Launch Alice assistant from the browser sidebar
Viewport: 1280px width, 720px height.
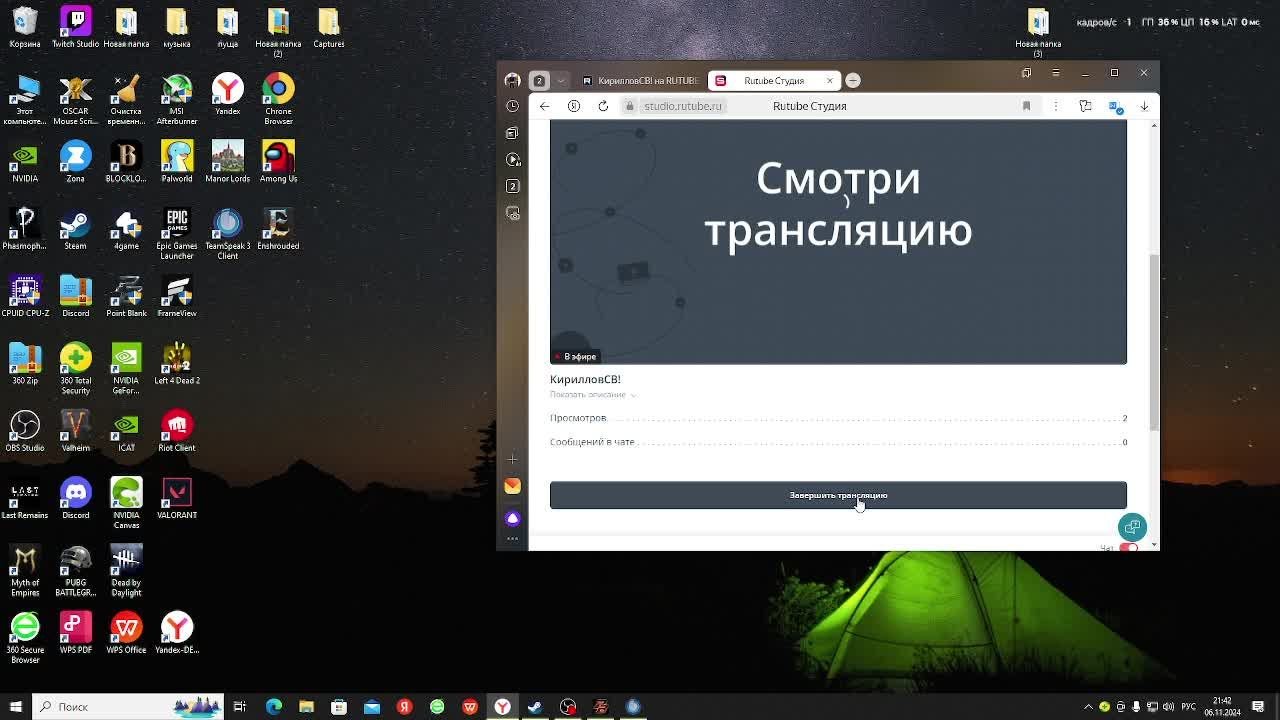tap(512, 518)
